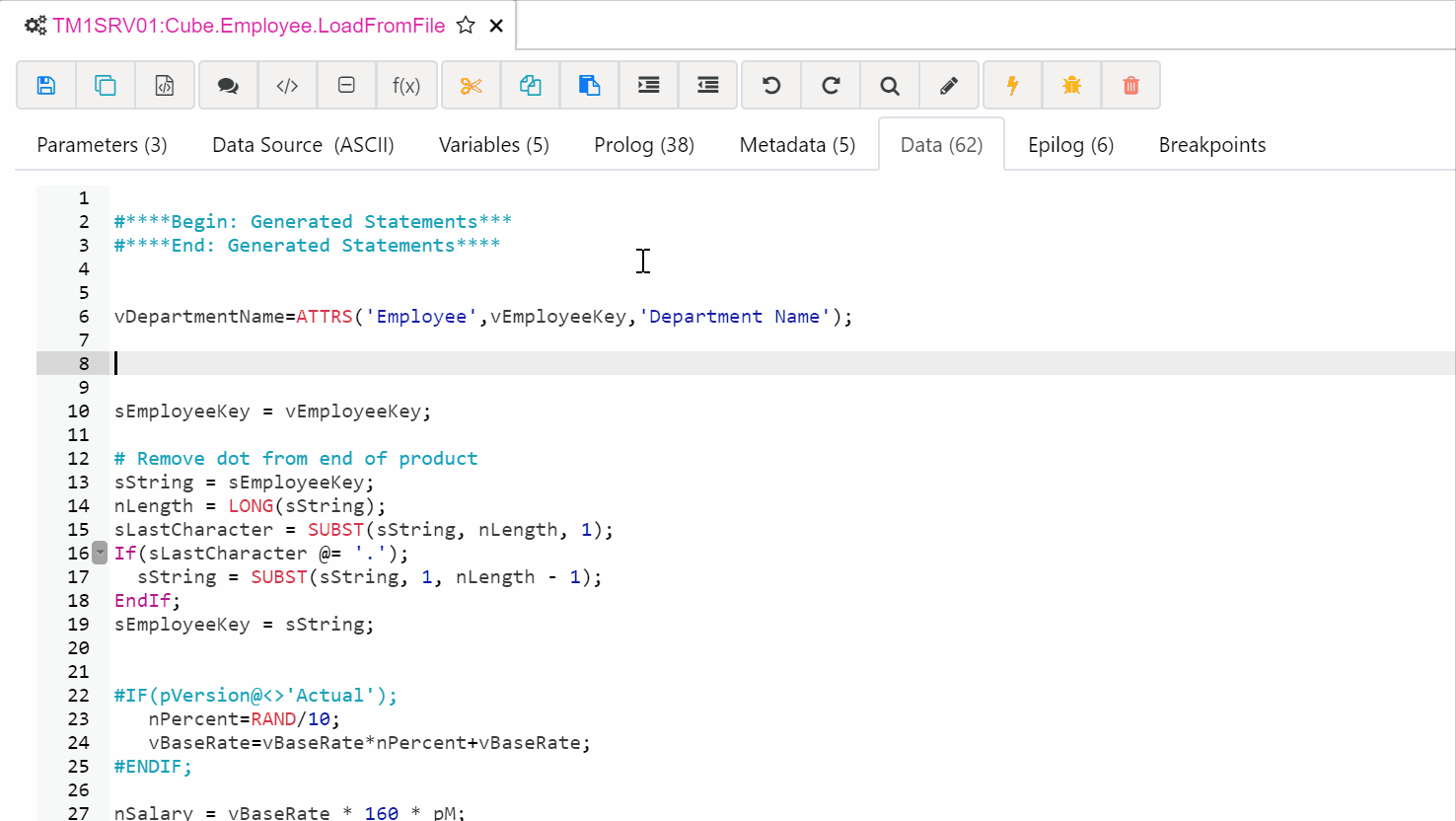View the Data Source (ASCII) tab
Viewport: 1456px width, 821px height.
pyautogui.click(x=302, y=144)
